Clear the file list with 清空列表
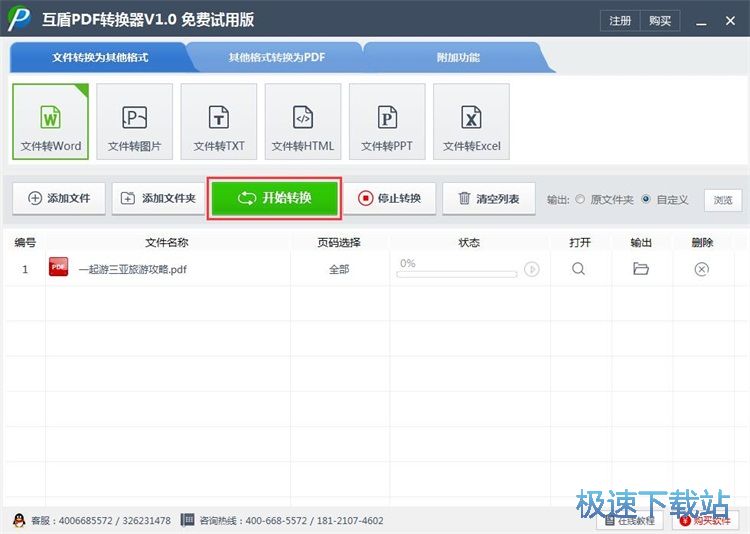This screenshot has height=534, width=750. coord(489,198)
